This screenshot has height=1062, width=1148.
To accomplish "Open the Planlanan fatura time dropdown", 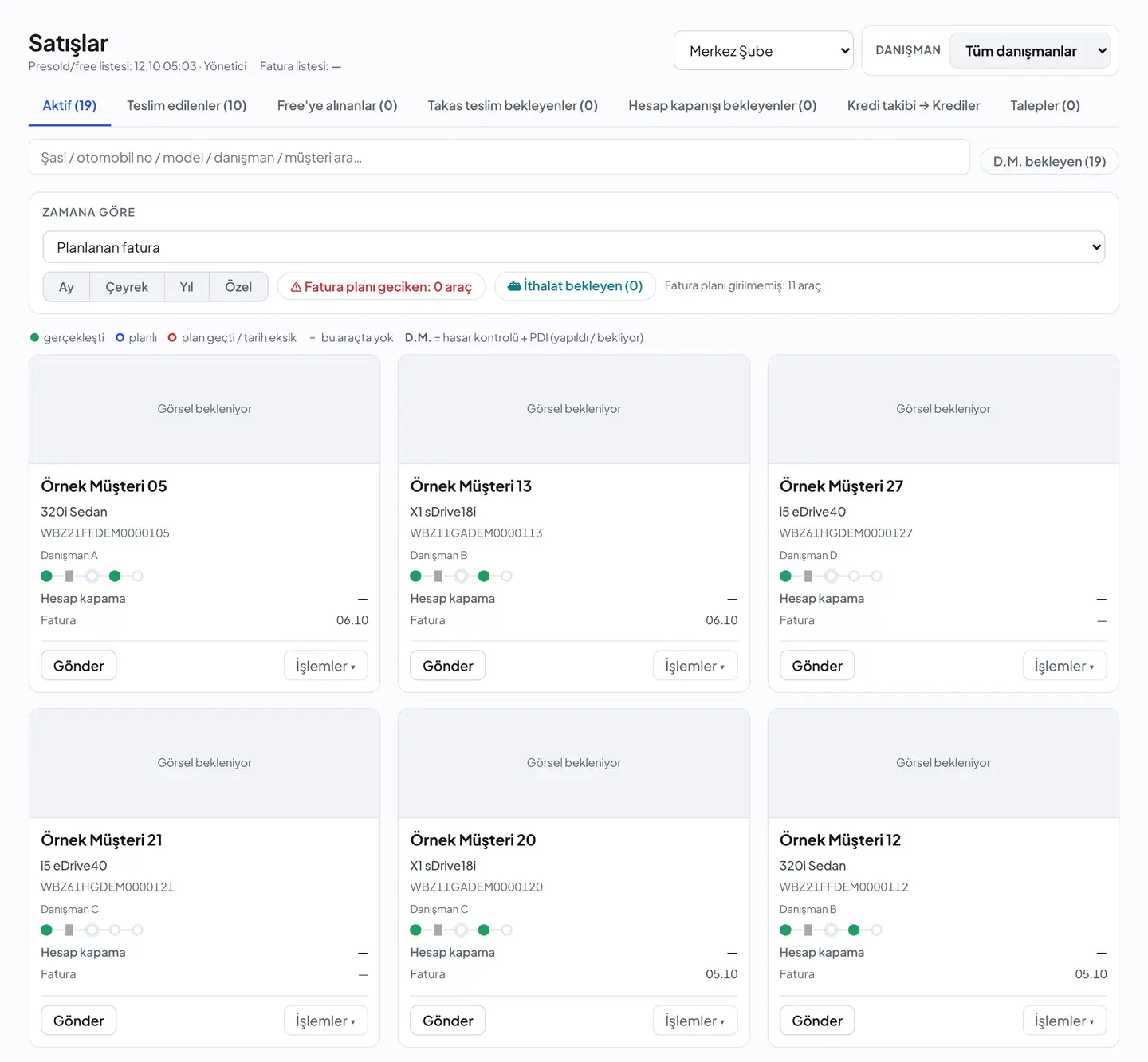I will (574, 247).
